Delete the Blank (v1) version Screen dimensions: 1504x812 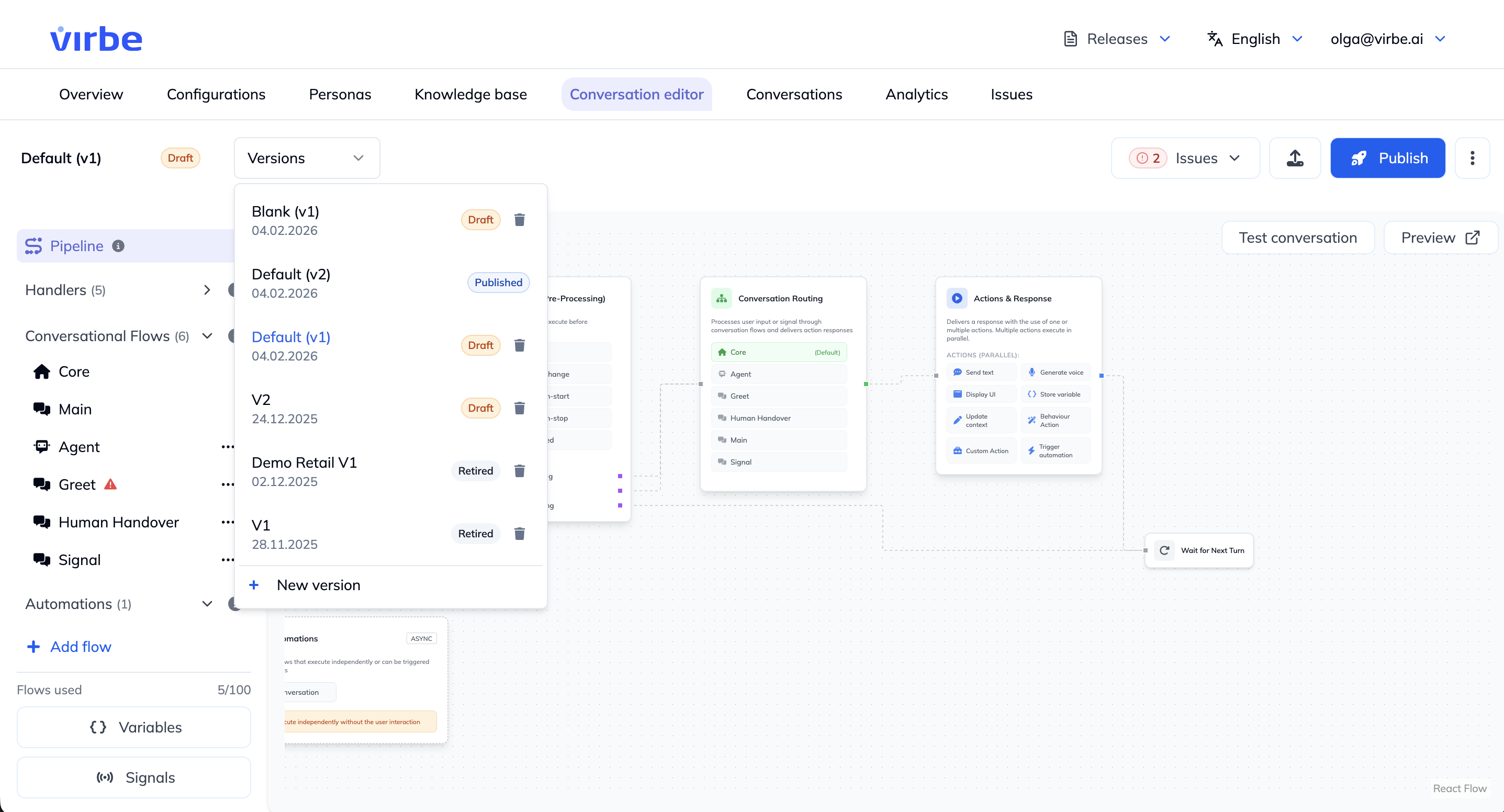point(519,220)
